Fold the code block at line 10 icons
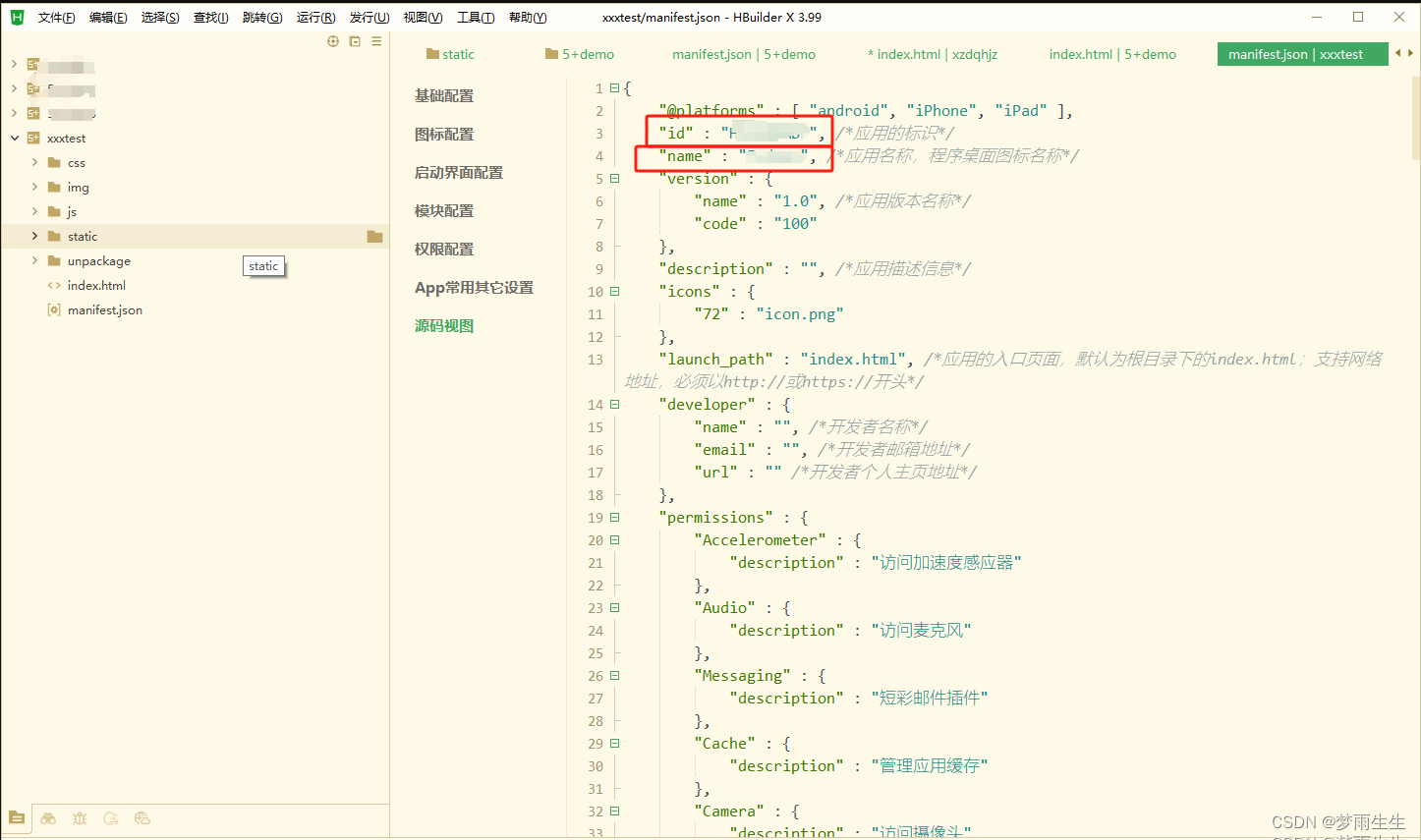Image resolution: width=1421 pixels, height=840 pixels. click(x=614, y=292)
